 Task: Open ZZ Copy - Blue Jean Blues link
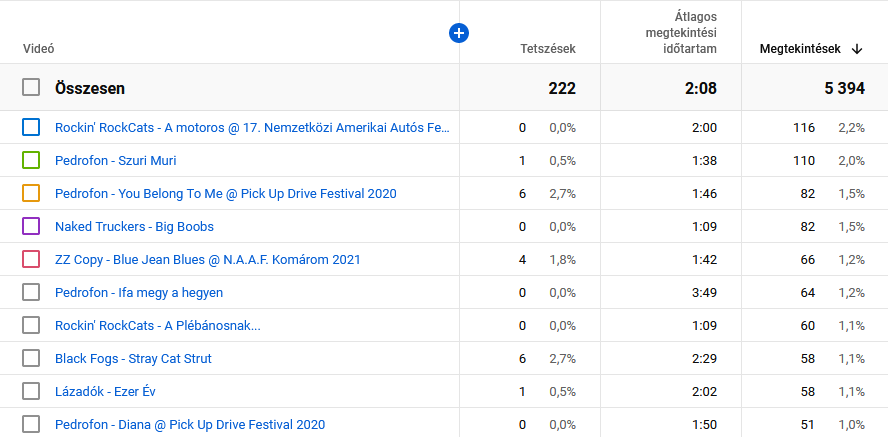click(x=207, y=259)
